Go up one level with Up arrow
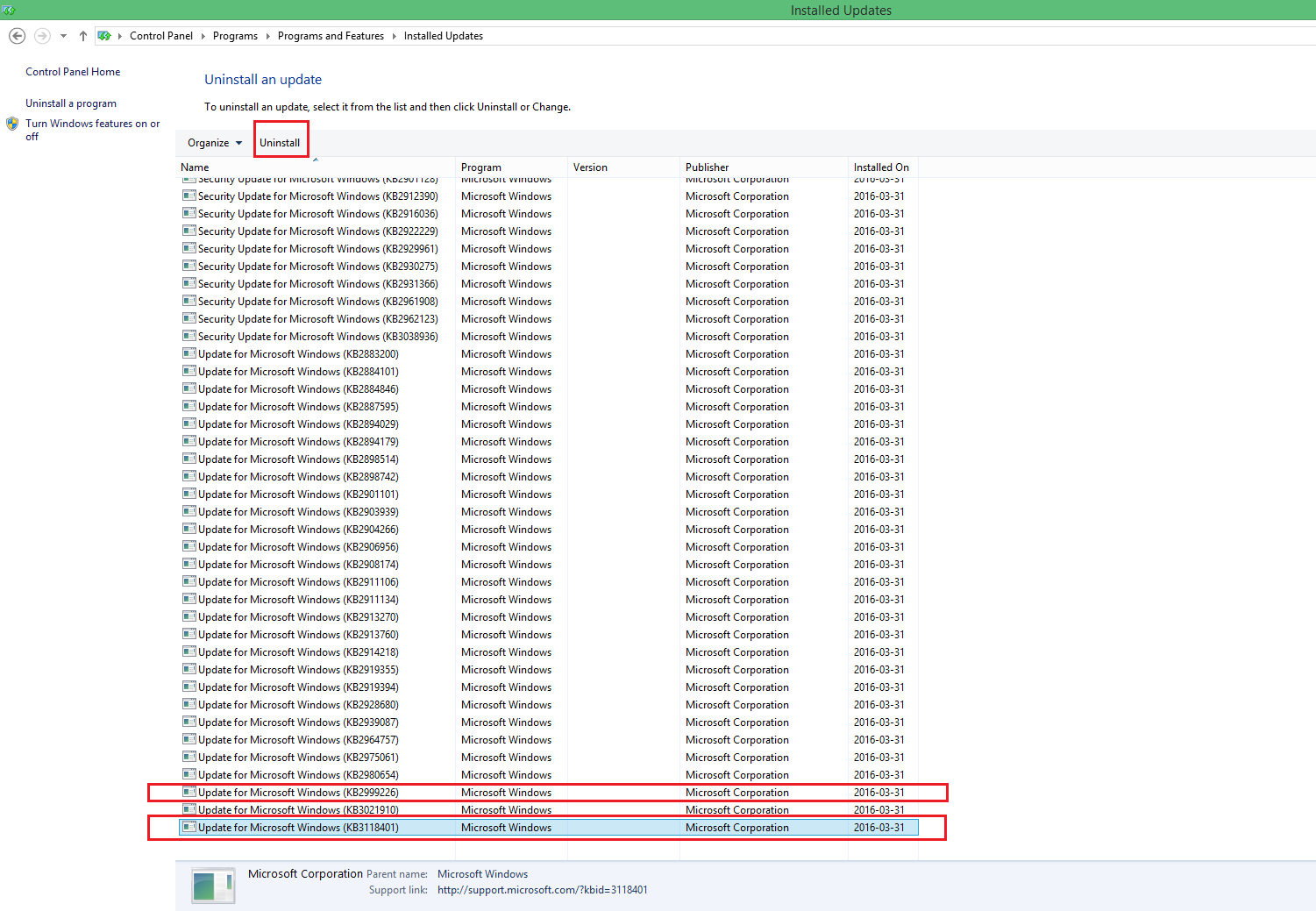The width and height of the screenshot is (1316, 911). [x=83, y=36]
